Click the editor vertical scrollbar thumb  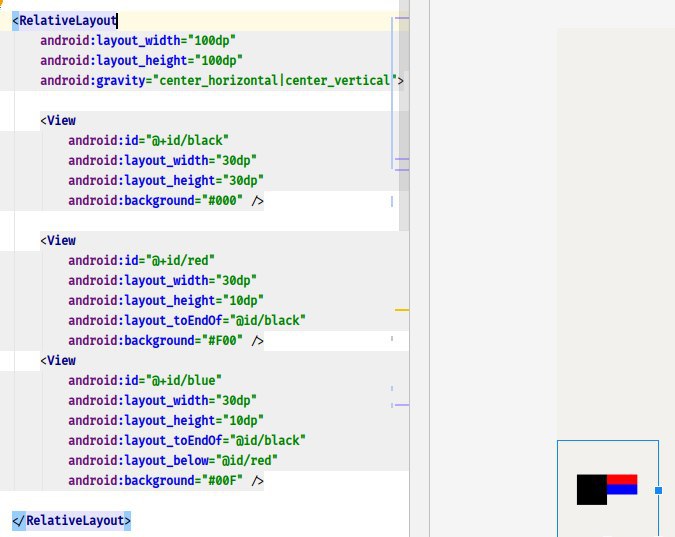pyautogui.click(x=404, y=114)
